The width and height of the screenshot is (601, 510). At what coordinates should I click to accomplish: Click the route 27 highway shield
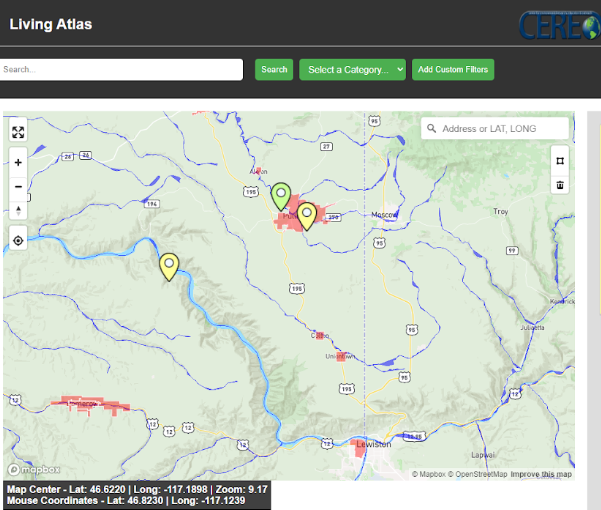tap(326, 146)
